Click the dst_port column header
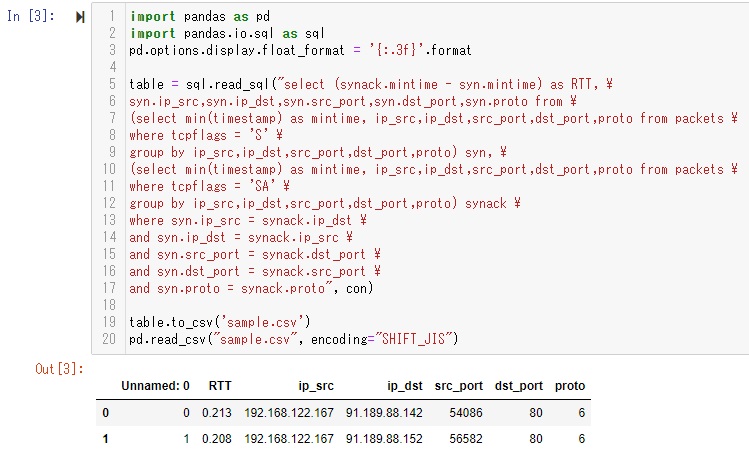Screen dimensions: 749x462 click(x=519, y=386)
